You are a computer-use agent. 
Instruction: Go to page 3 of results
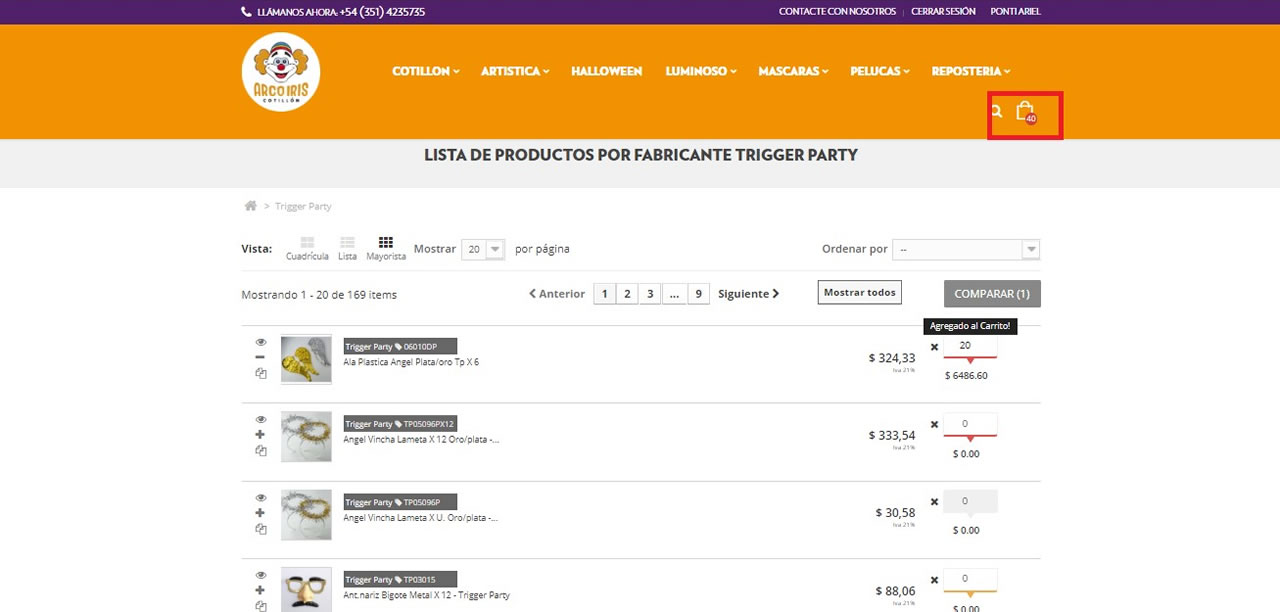pyautogui.click(x=650, y=294)
